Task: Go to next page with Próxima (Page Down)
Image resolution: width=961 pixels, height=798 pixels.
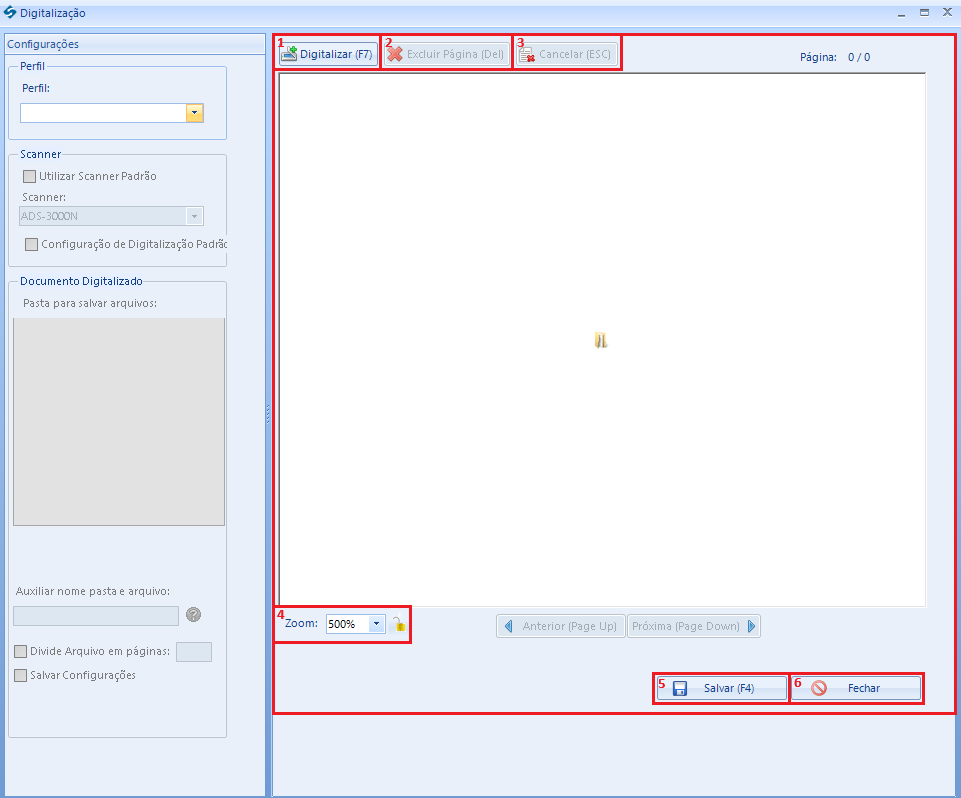Action: (694, 626)
